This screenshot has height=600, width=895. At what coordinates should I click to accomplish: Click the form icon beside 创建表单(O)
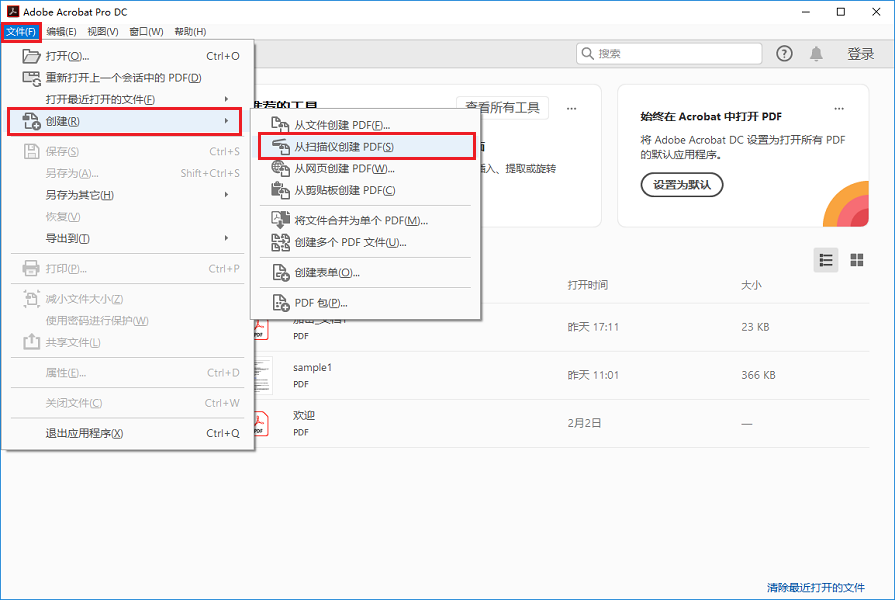pos(280,272)
